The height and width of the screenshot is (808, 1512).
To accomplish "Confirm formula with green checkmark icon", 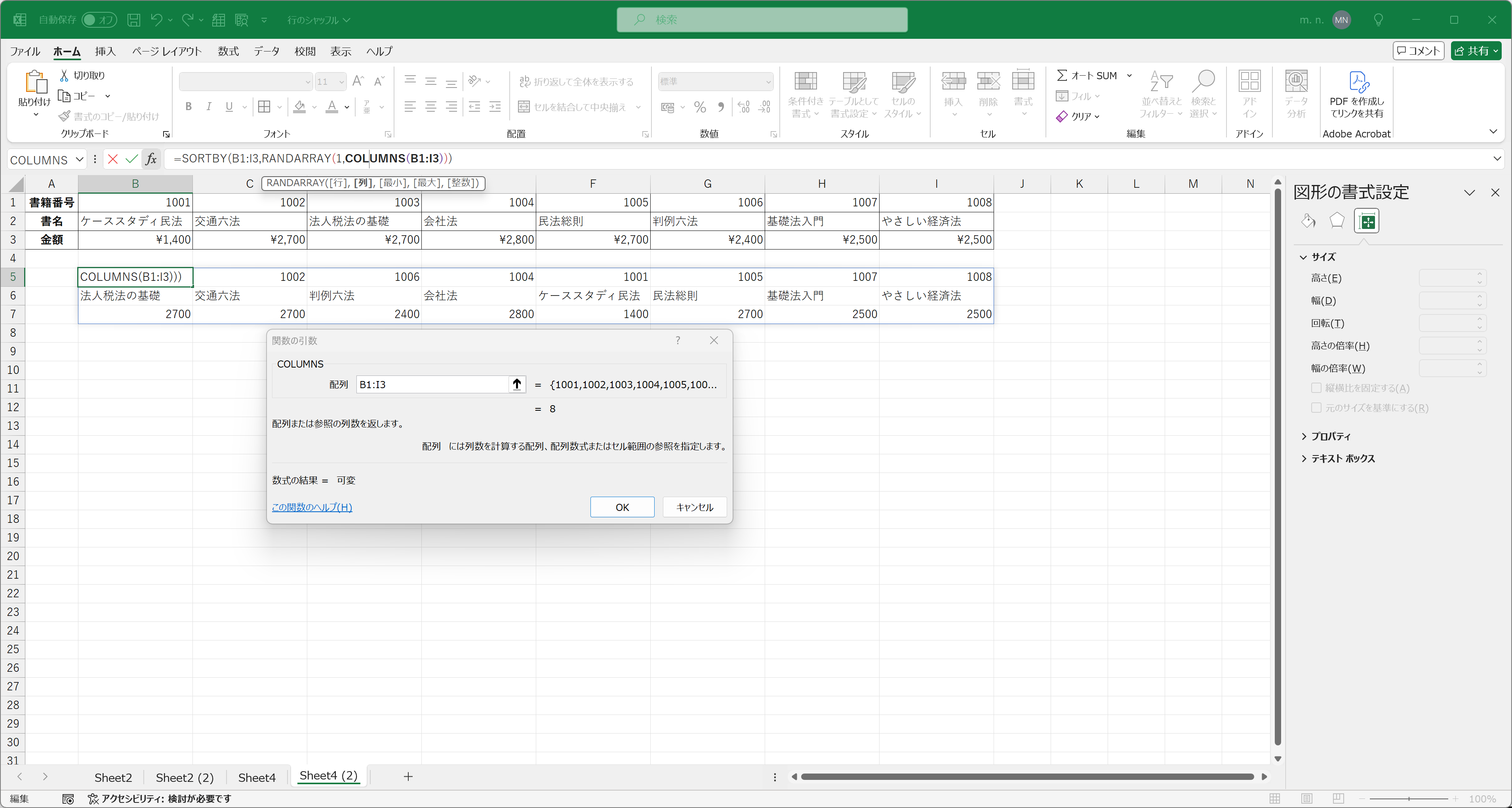I will (131, 158).
